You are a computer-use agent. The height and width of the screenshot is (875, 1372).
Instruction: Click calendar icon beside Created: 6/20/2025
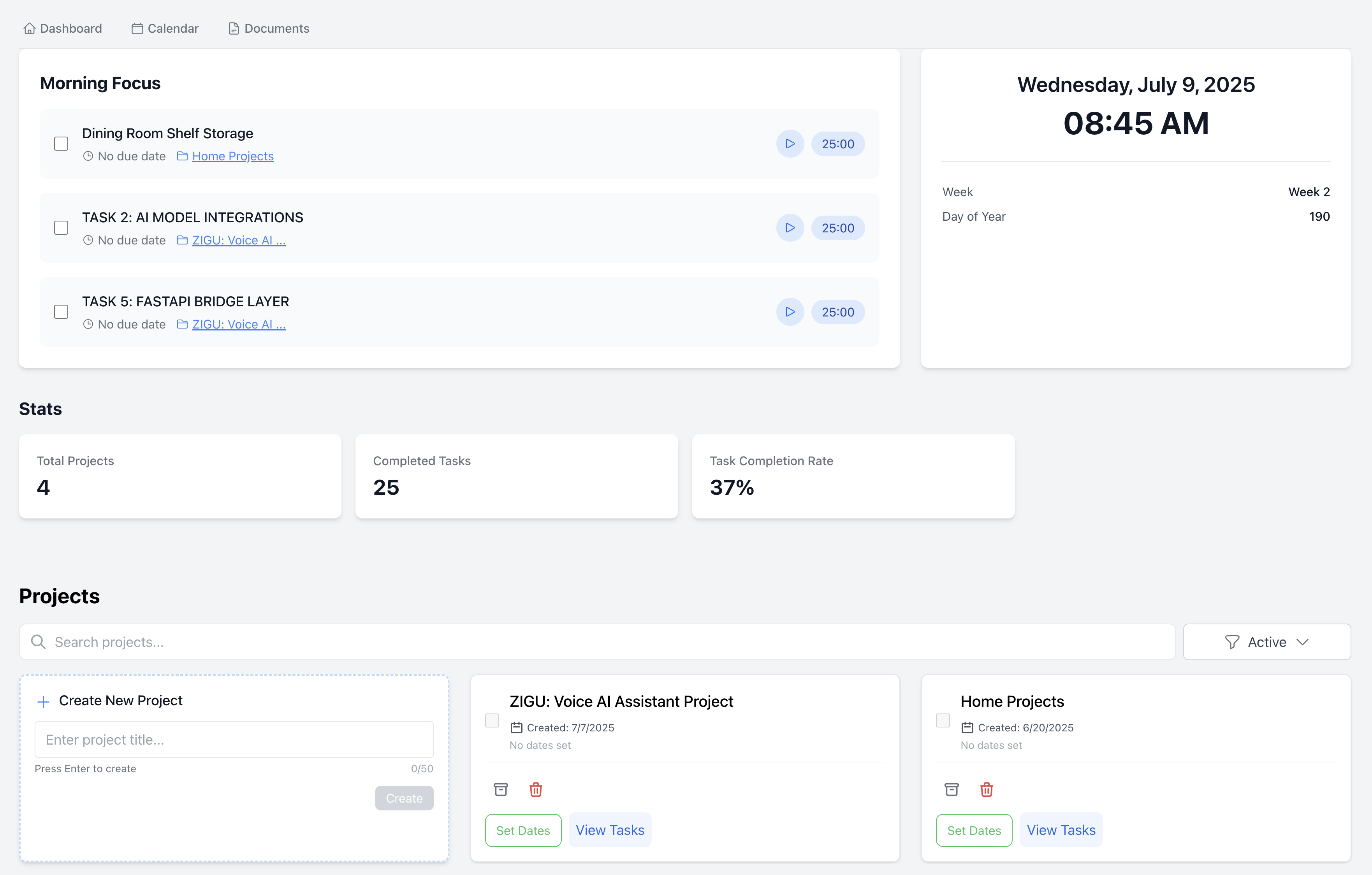(967, 727)
